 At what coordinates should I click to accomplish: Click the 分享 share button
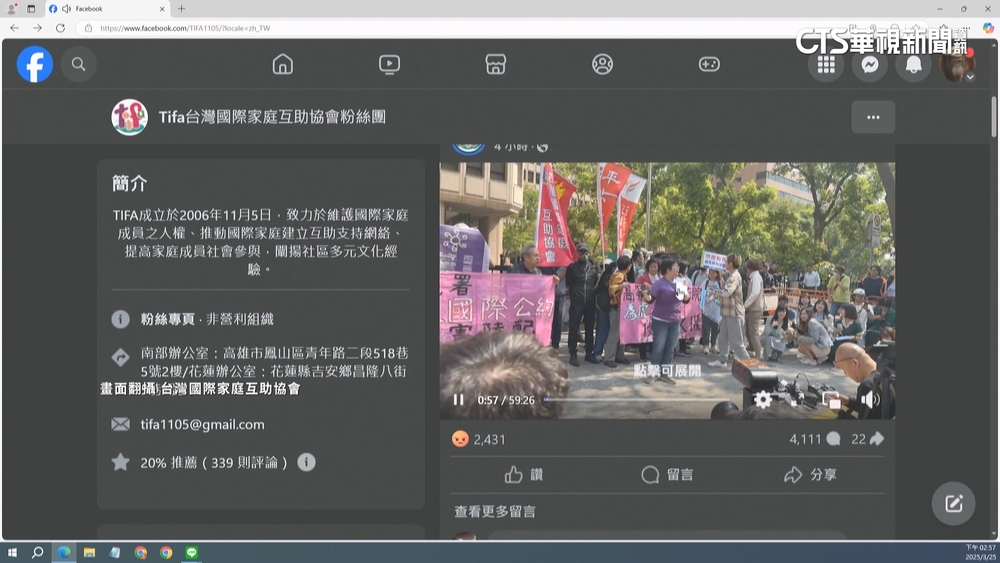click(x=811, y=474)
